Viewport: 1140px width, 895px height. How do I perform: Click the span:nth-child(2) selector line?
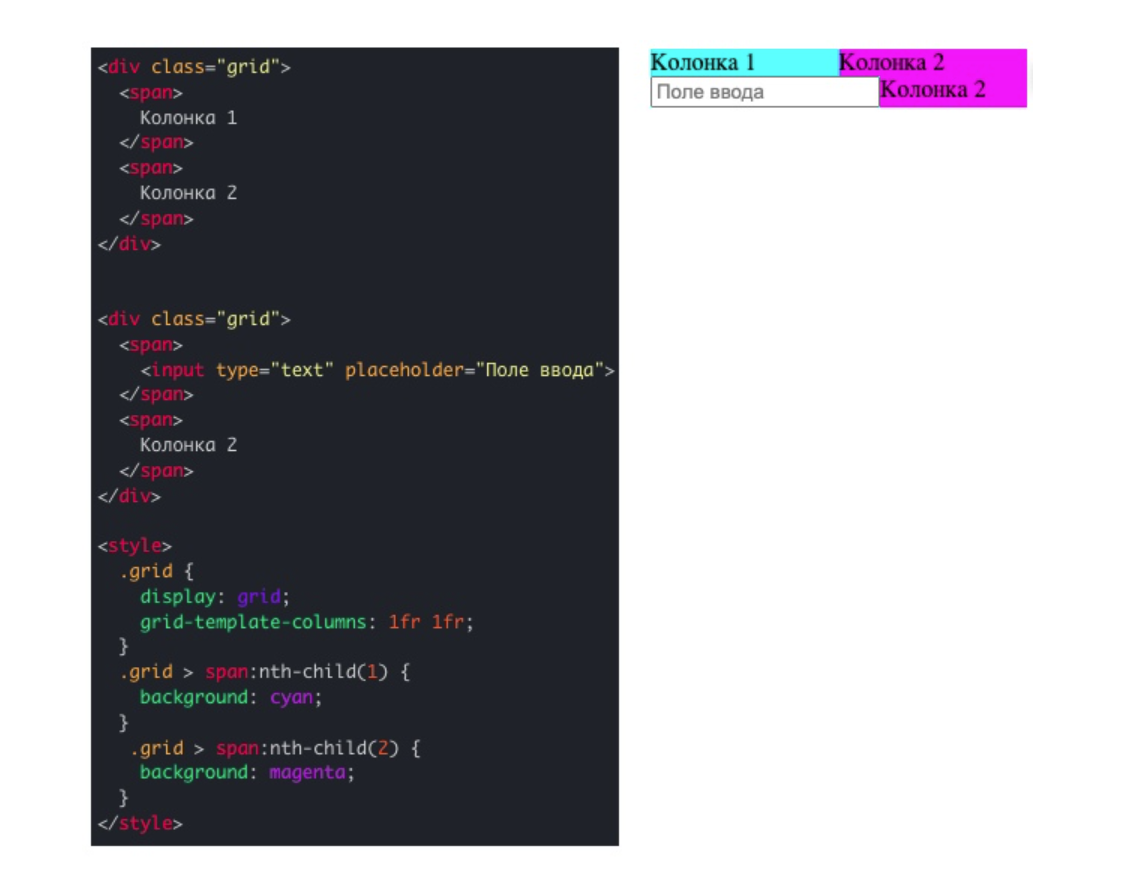coord(276,747)
